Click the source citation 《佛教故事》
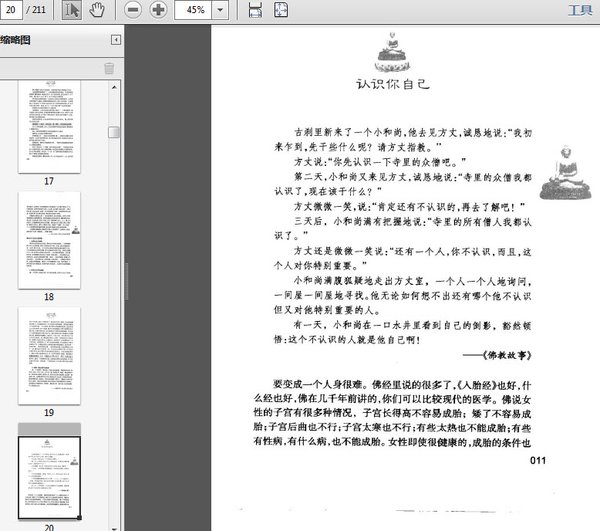This screenshot has height=531, width=600. pyautogui.click(x=507, y=355)
